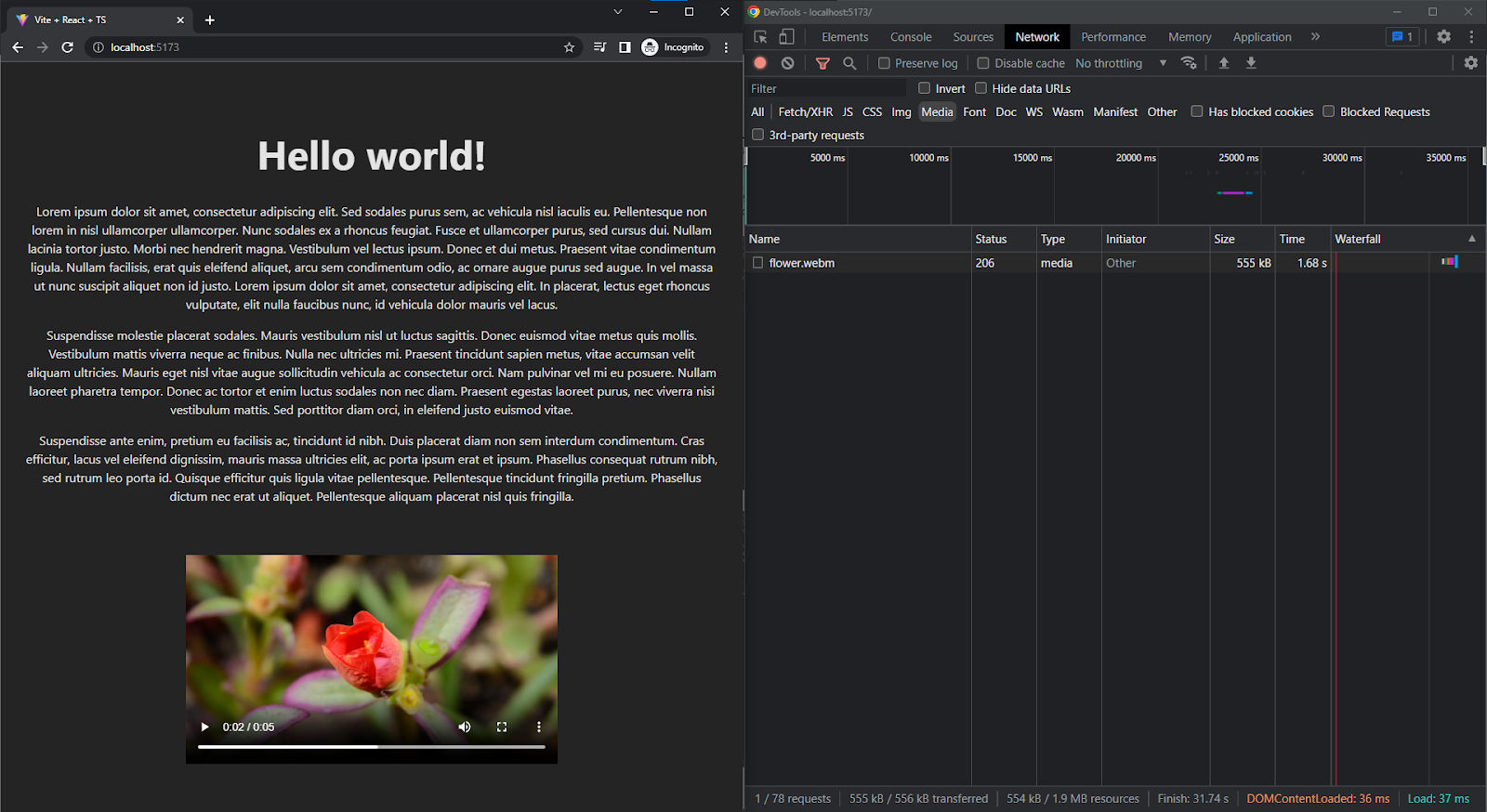Click the record network log button
Image resolution: width=1487 pixels, height=812 pixels.
[760, 63]
